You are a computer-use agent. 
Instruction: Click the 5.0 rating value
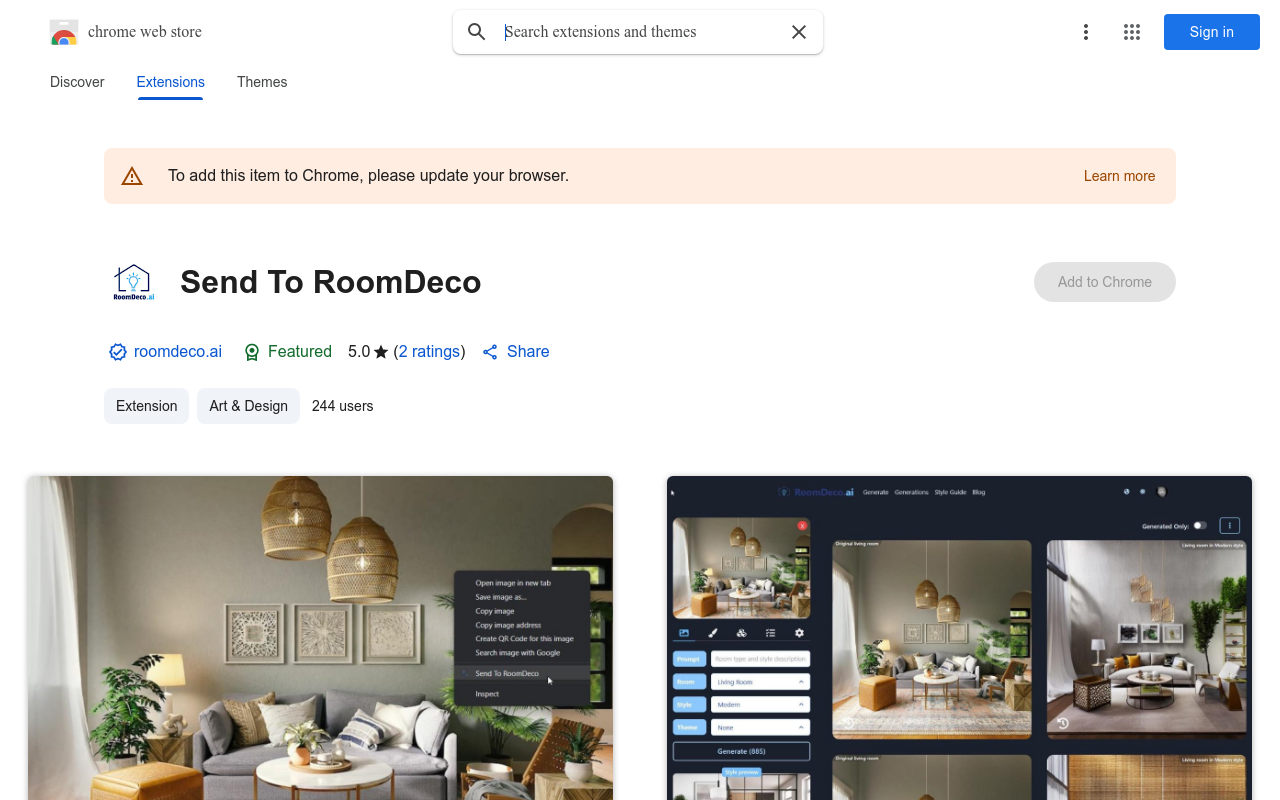[359, 352]
